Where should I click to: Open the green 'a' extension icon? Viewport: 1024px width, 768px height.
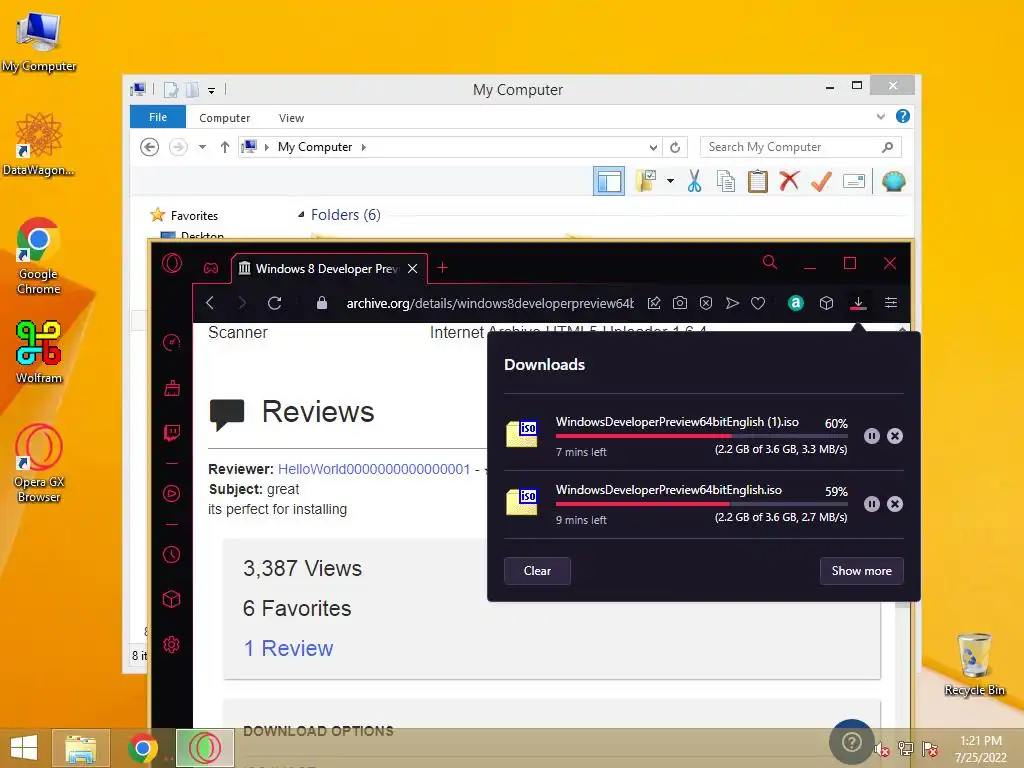pyautogui.click(x=795, y=303)
